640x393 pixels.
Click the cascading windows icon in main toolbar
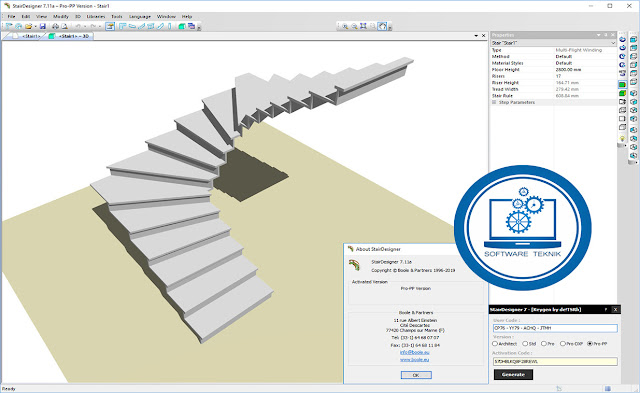click(x=191, y=26)
